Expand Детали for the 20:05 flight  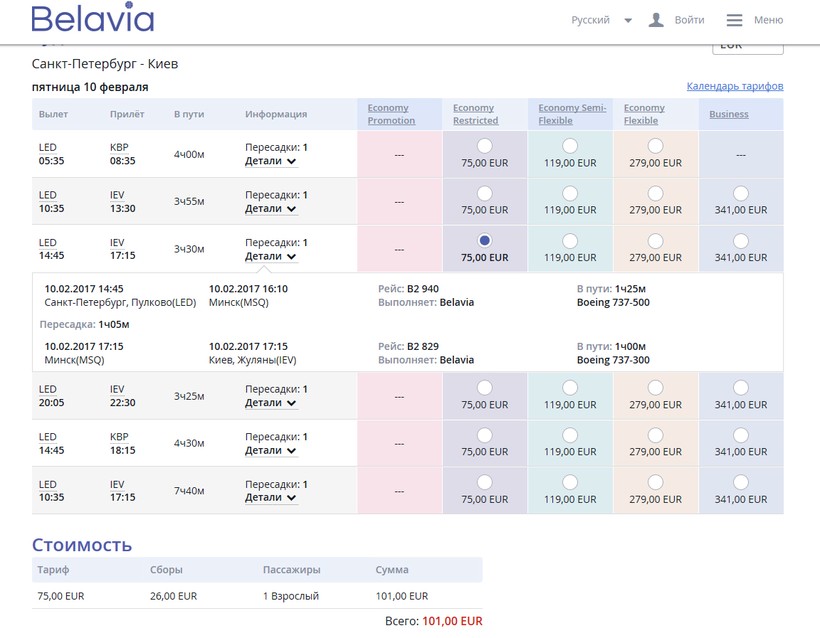(271, 403)
